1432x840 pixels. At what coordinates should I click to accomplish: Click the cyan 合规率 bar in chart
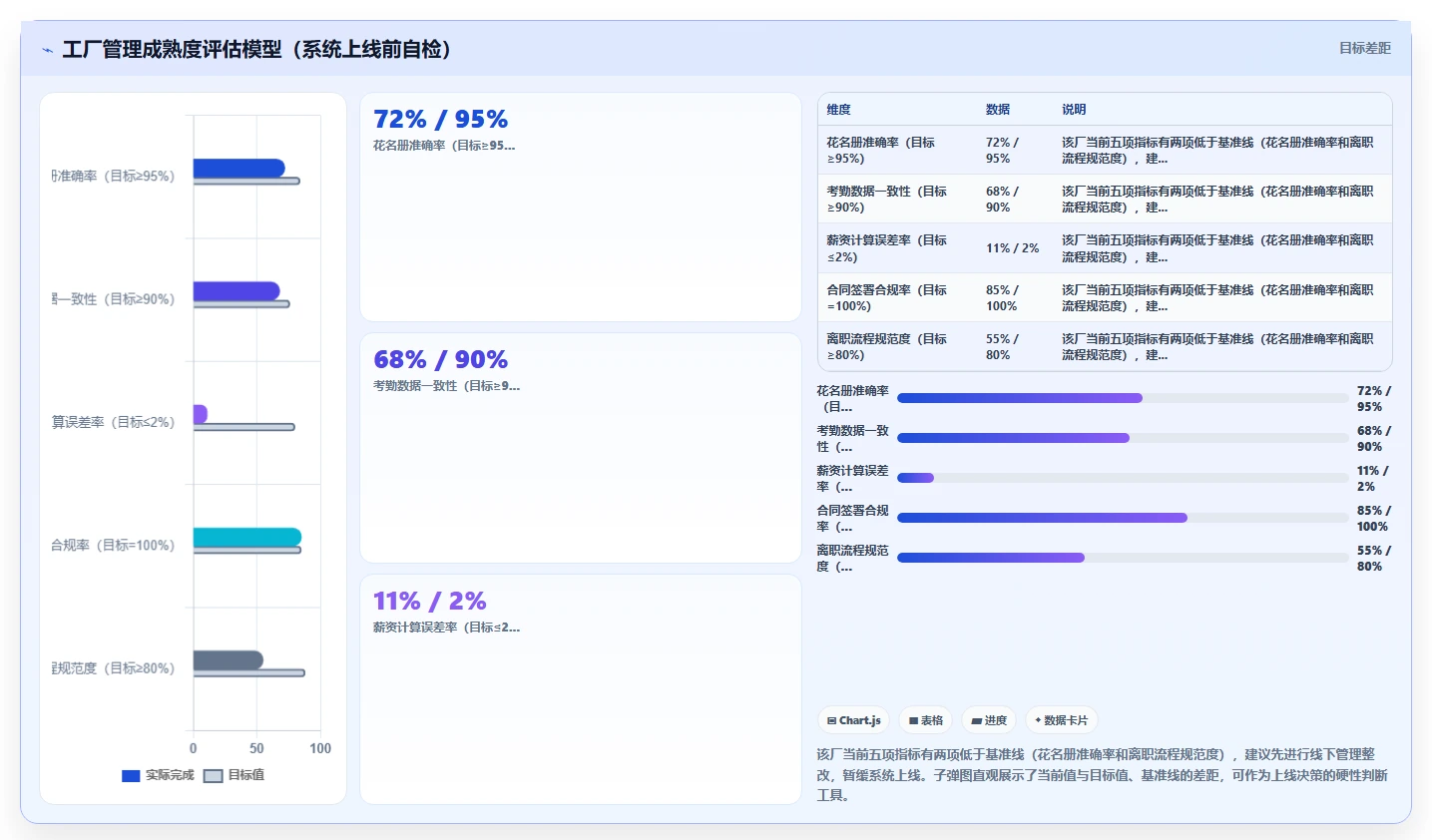click(247, 538)
